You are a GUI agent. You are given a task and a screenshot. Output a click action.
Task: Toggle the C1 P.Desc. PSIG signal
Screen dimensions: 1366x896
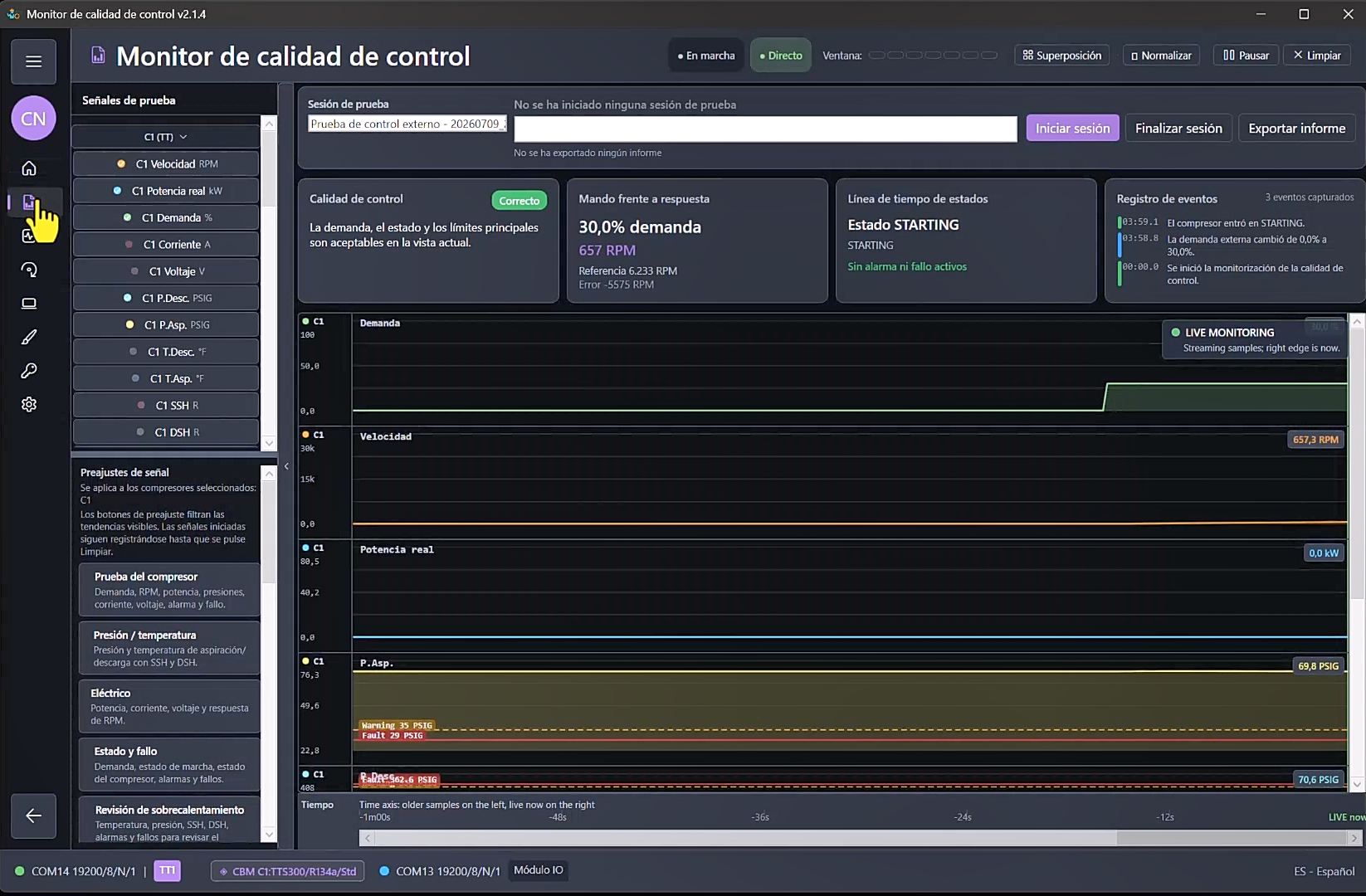pyautogui.click(x=166, y=298)
